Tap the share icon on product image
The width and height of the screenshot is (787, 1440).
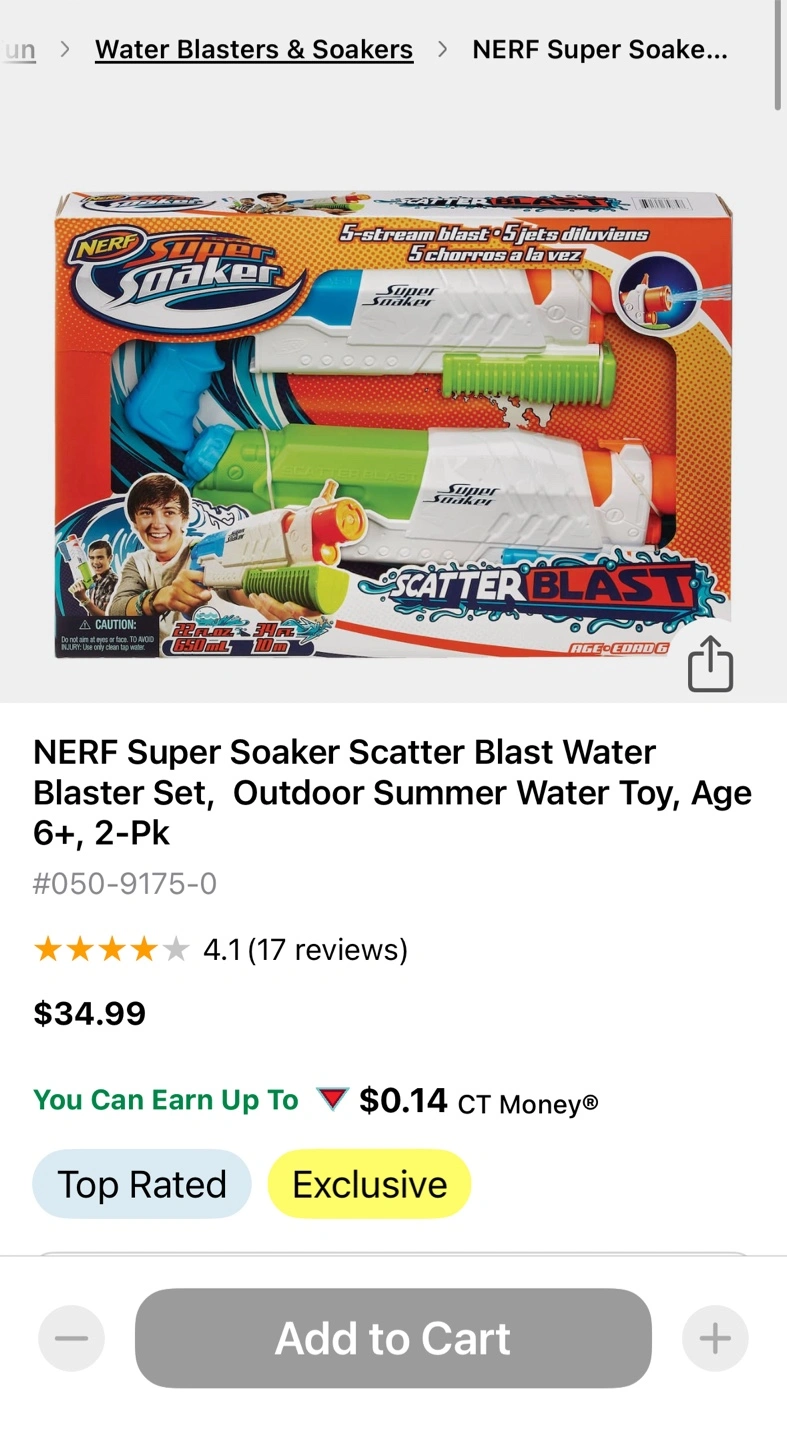click(x=710, y=664)
